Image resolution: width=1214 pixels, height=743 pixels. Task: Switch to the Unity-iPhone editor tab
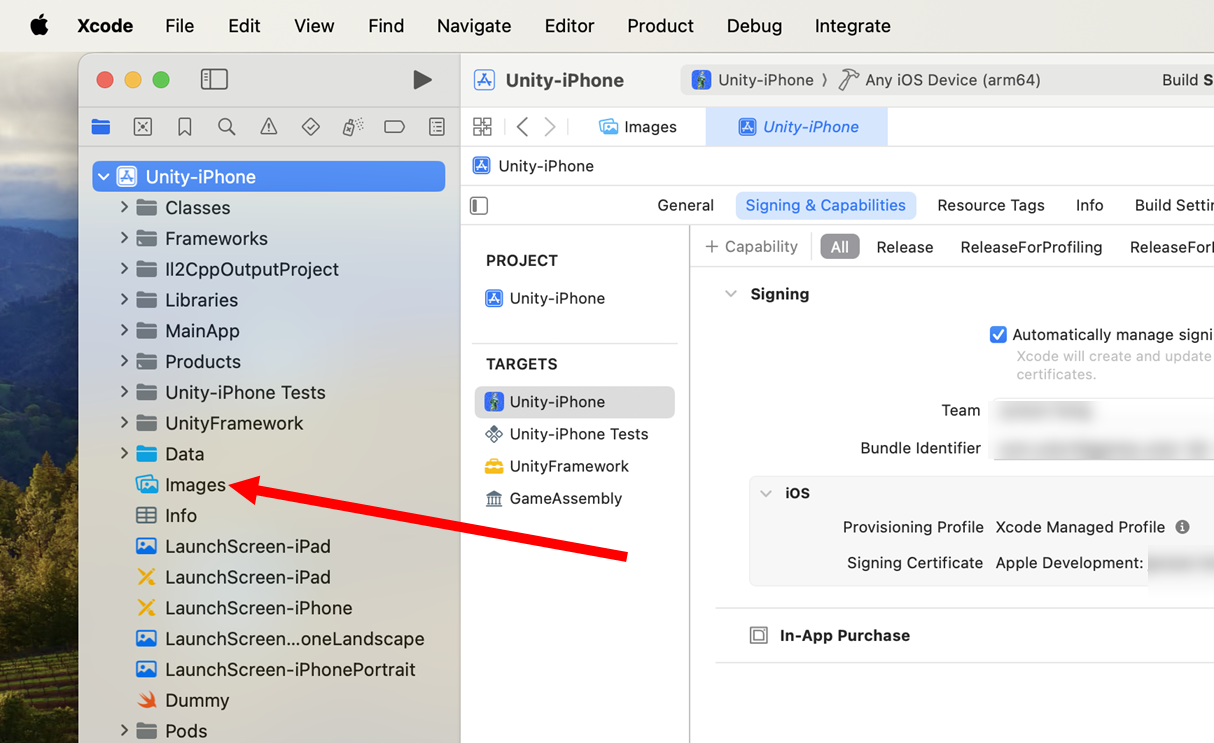click(797, 127)
